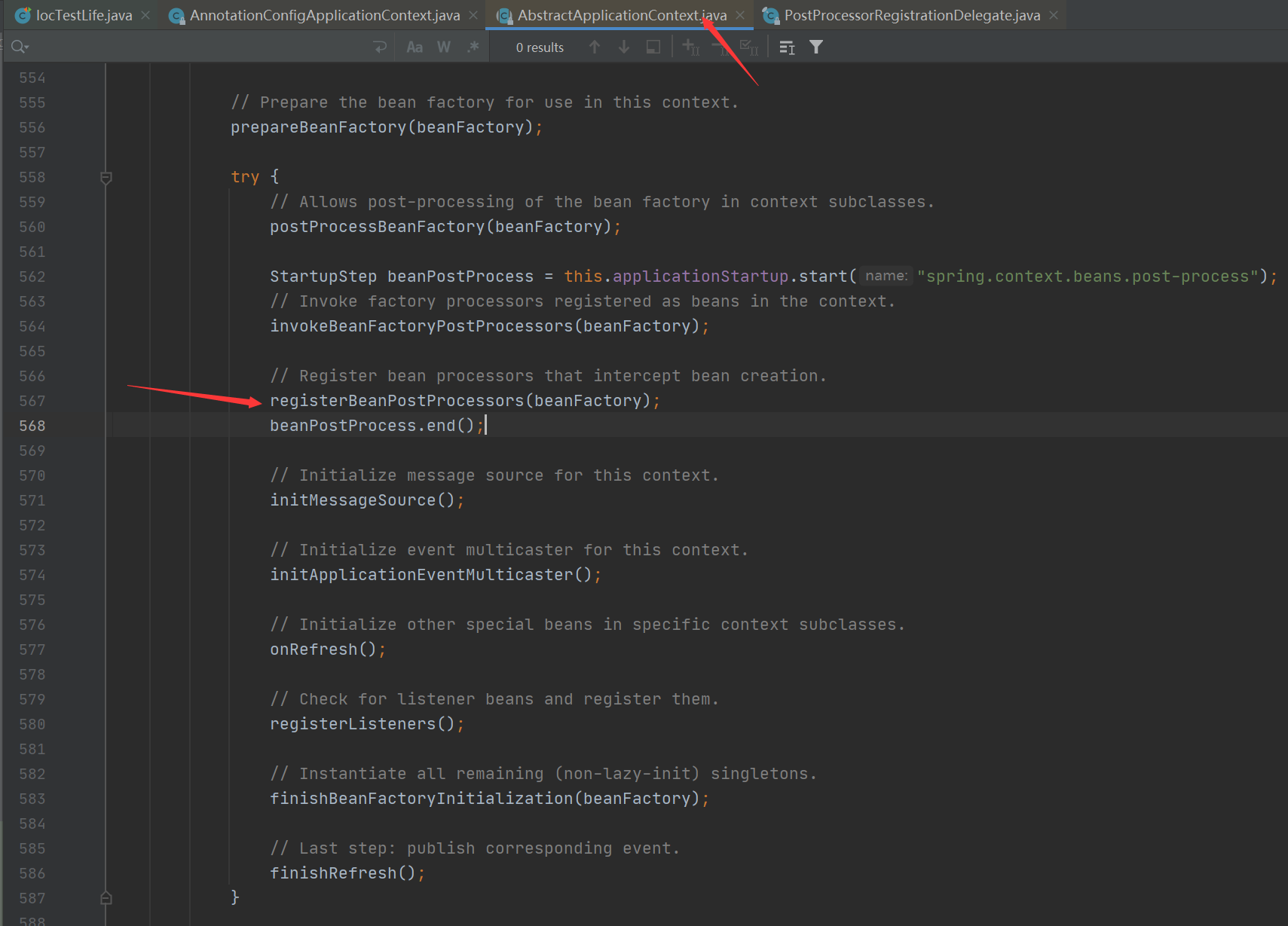Go to the previous occurrence with the up arrow

pyautogui.click(x=595, y=47)
